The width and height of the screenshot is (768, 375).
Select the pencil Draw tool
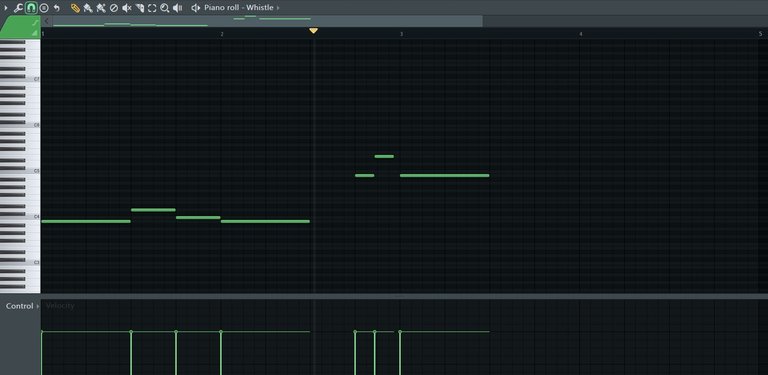[x=75, y=8]
